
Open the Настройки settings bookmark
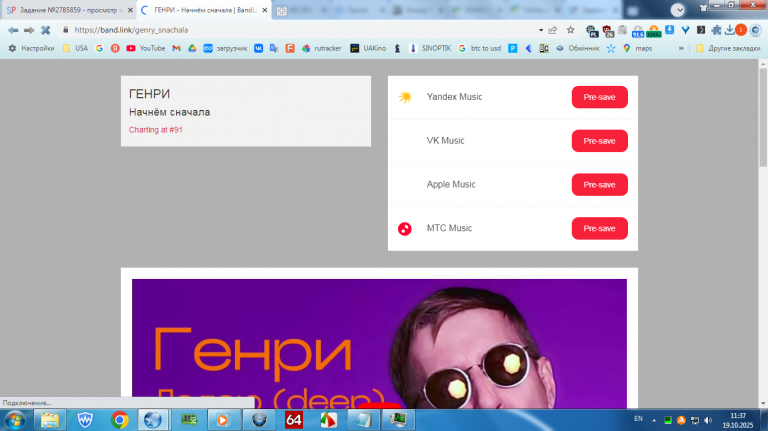31,48
